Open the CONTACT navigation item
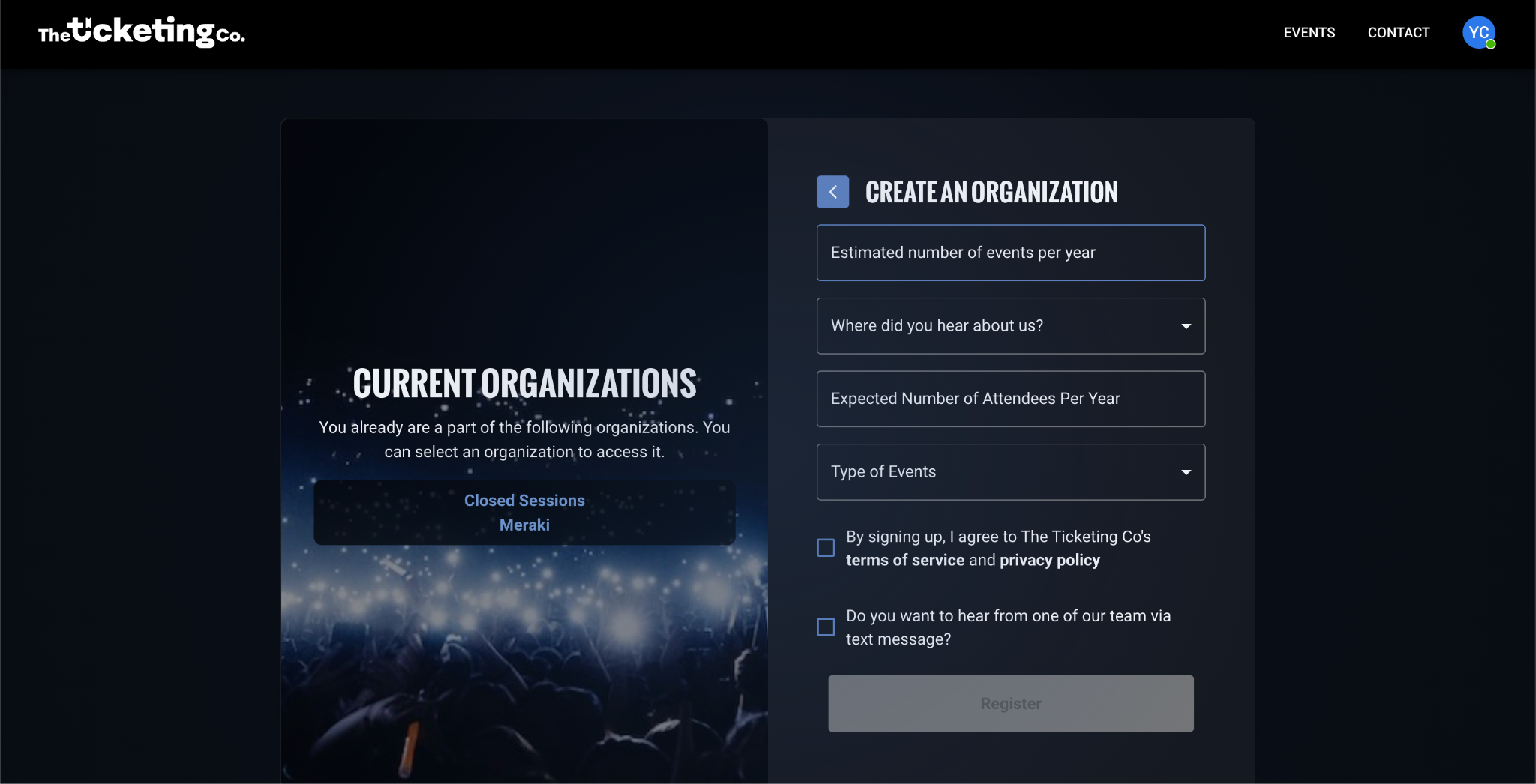The width and height of the screenshot is (1536, 784). 1399,33
